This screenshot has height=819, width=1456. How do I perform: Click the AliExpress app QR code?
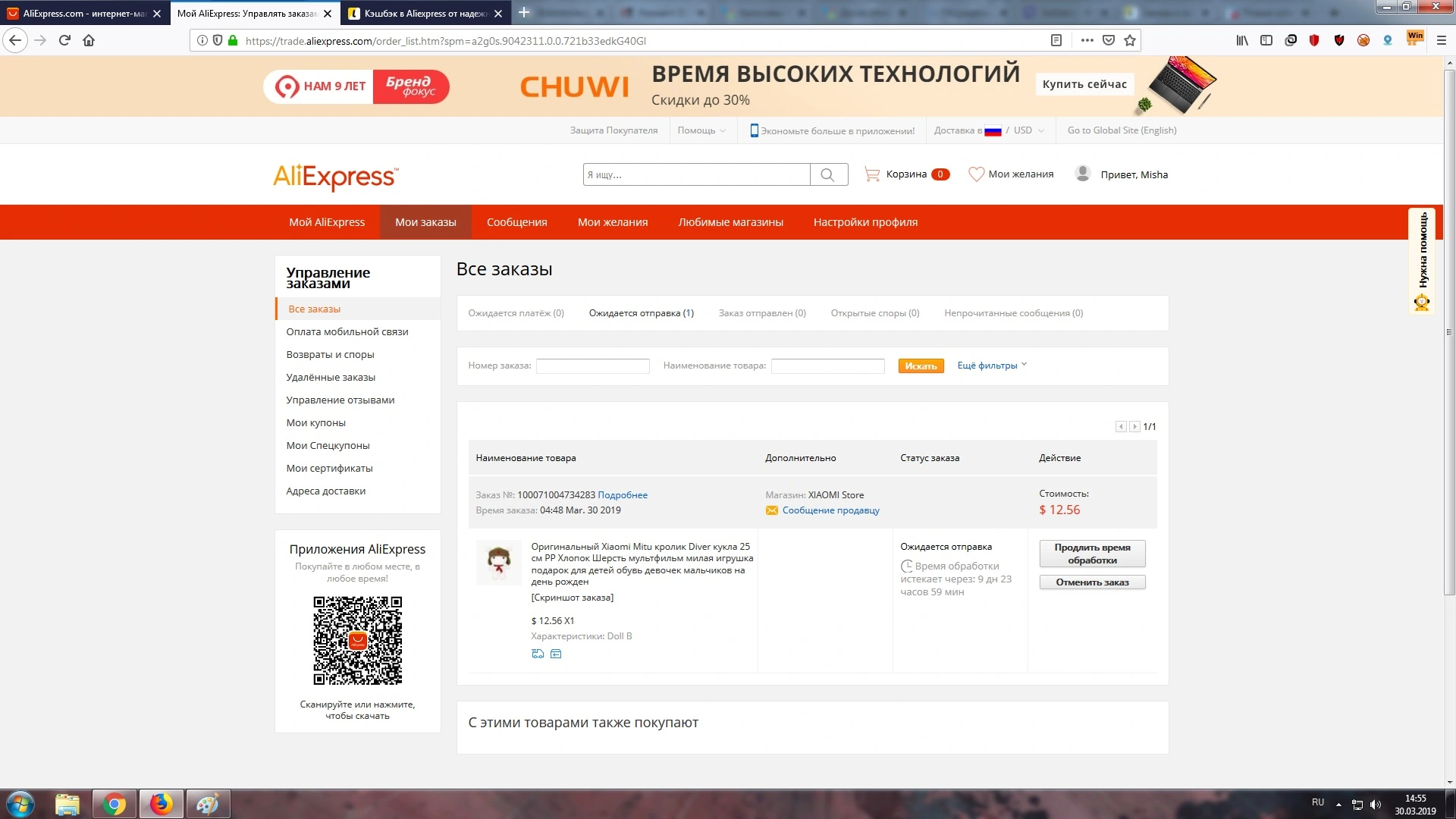[x=357, y=641]
